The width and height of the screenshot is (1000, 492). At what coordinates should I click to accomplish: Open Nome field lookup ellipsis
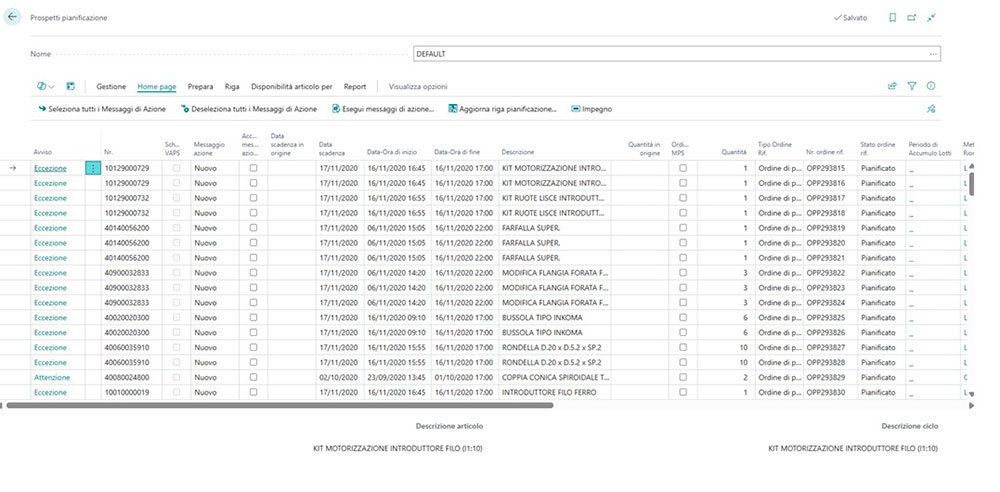pos(933,54)
